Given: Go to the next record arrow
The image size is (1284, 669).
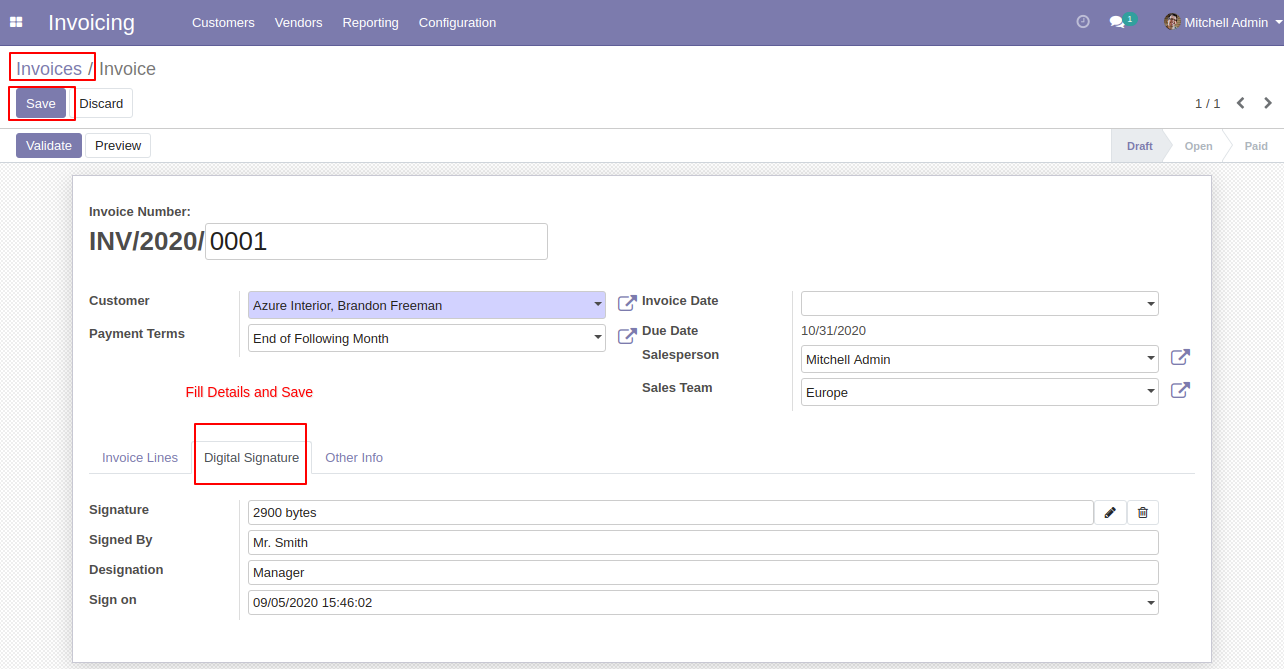Looking at the screenshot, I should click(x=1268, y=103).
